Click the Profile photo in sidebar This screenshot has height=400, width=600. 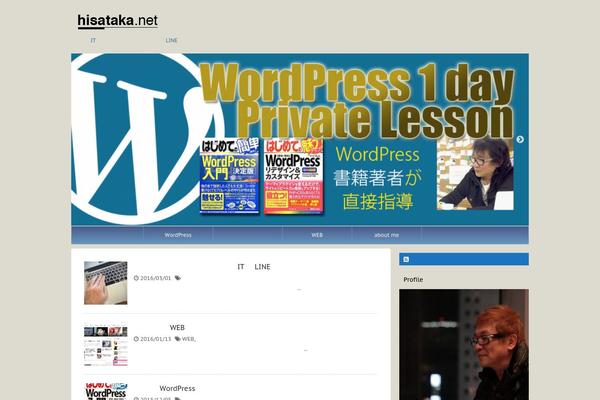coord(464,344)
